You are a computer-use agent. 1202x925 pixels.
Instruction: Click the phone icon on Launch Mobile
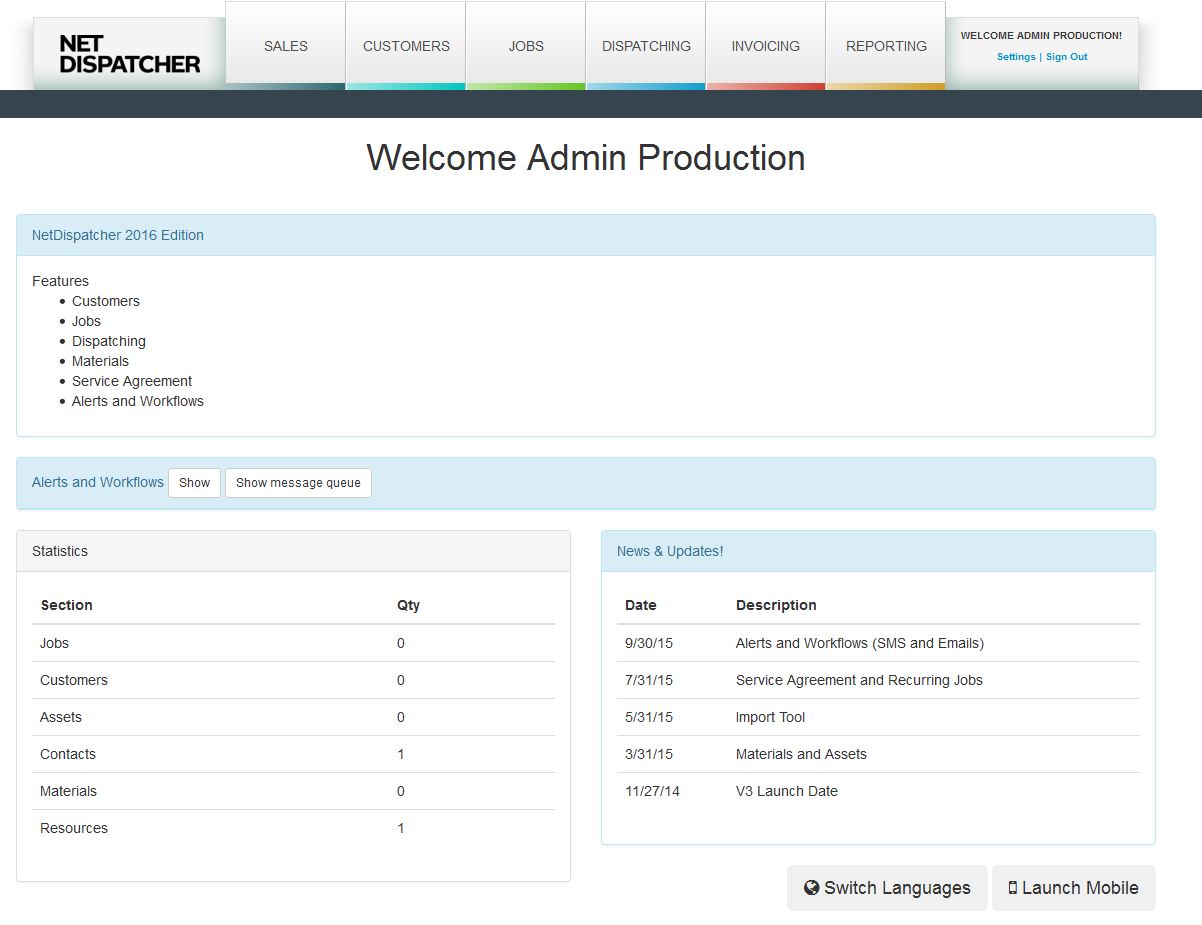pyautogui.click(x=1013, y=888)
